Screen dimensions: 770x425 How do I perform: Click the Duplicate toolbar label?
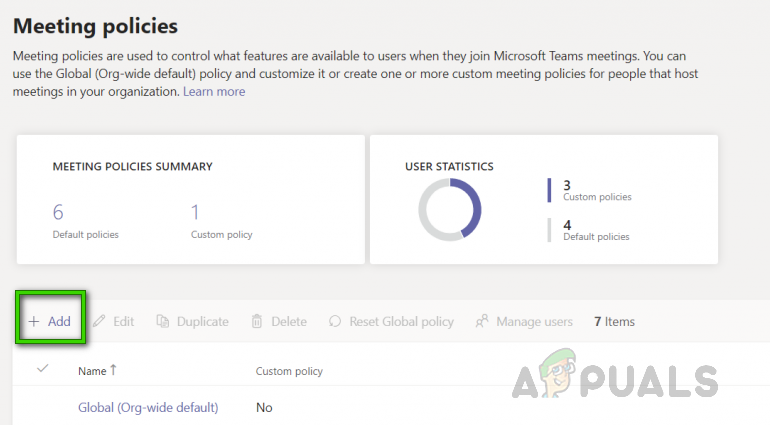coord(203,321)
